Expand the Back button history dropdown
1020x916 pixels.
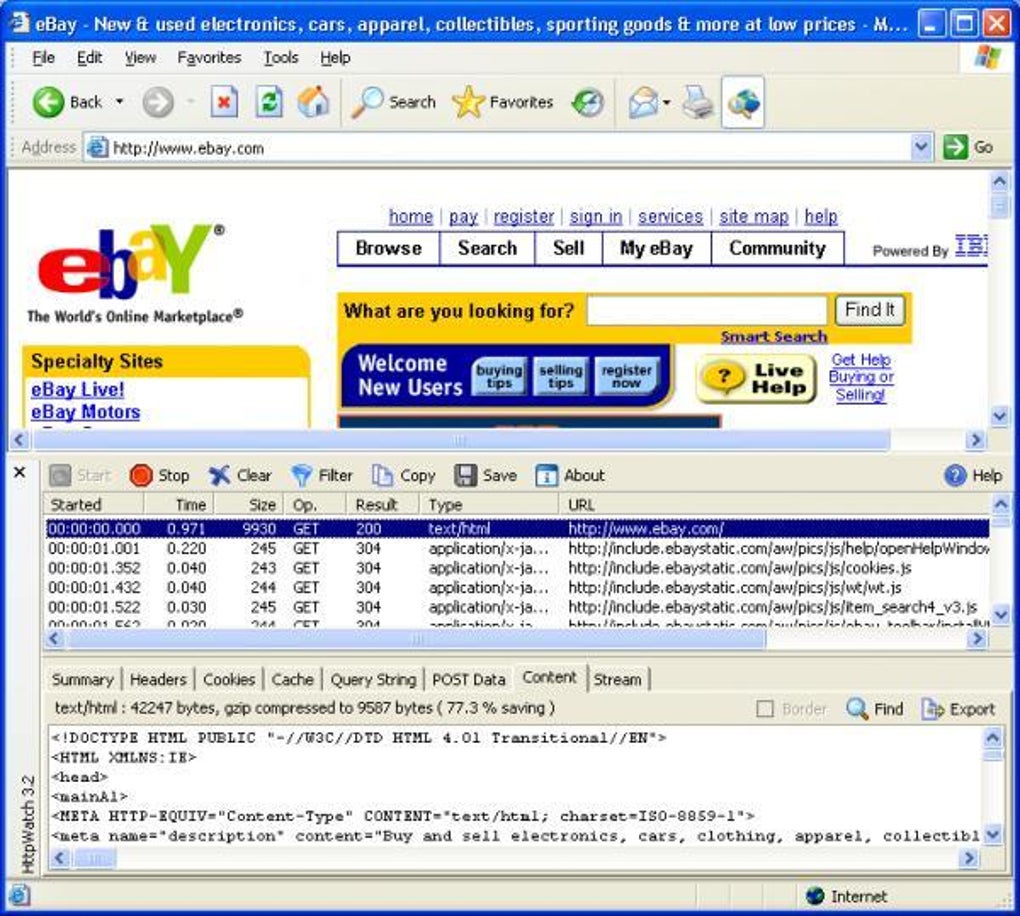[x=119, y=101]
